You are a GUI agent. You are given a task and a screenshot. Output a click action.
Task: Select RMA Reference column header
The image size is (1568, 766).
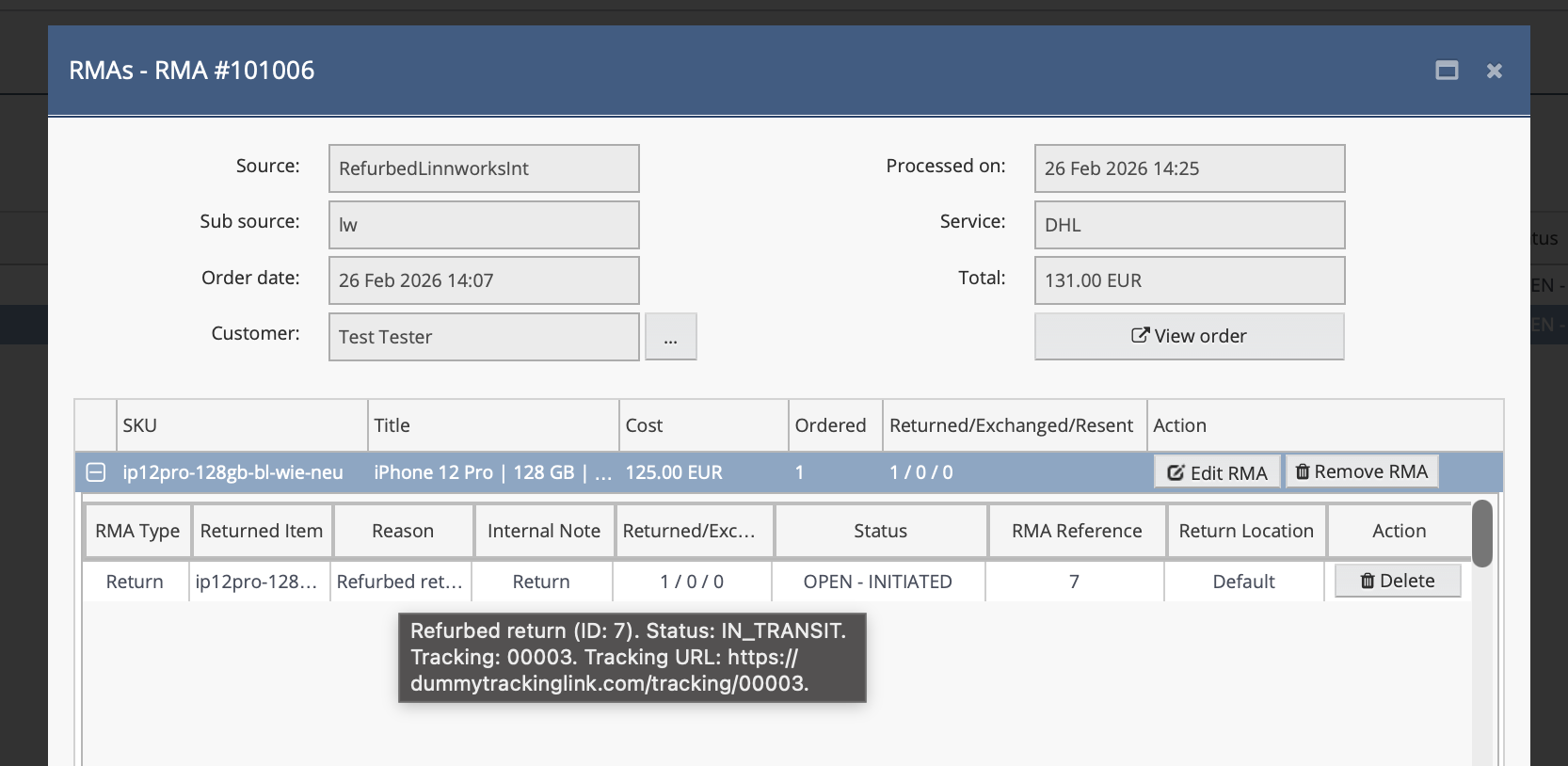pyautogui.click(x=1077, y=531)
